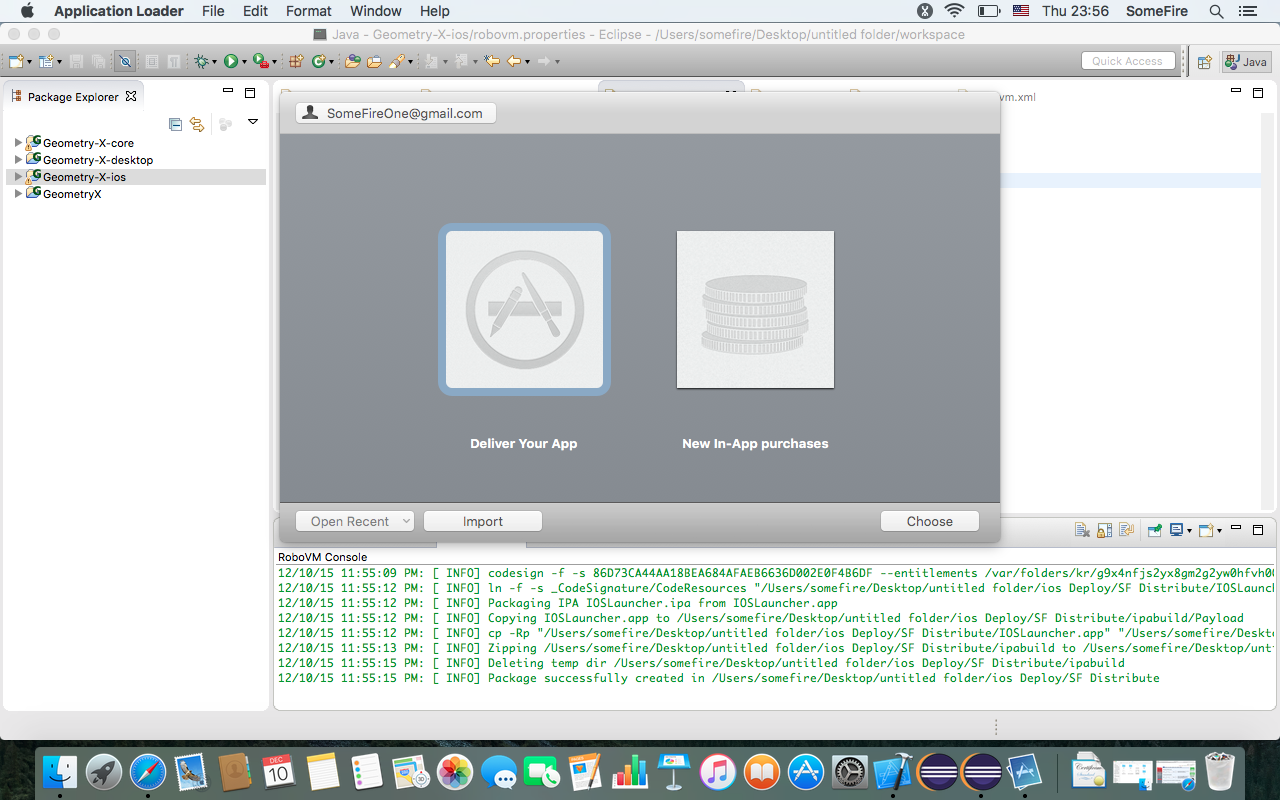Expand the Geometry-X-ios project
1280x800 pixels.
tap(18, 177)
